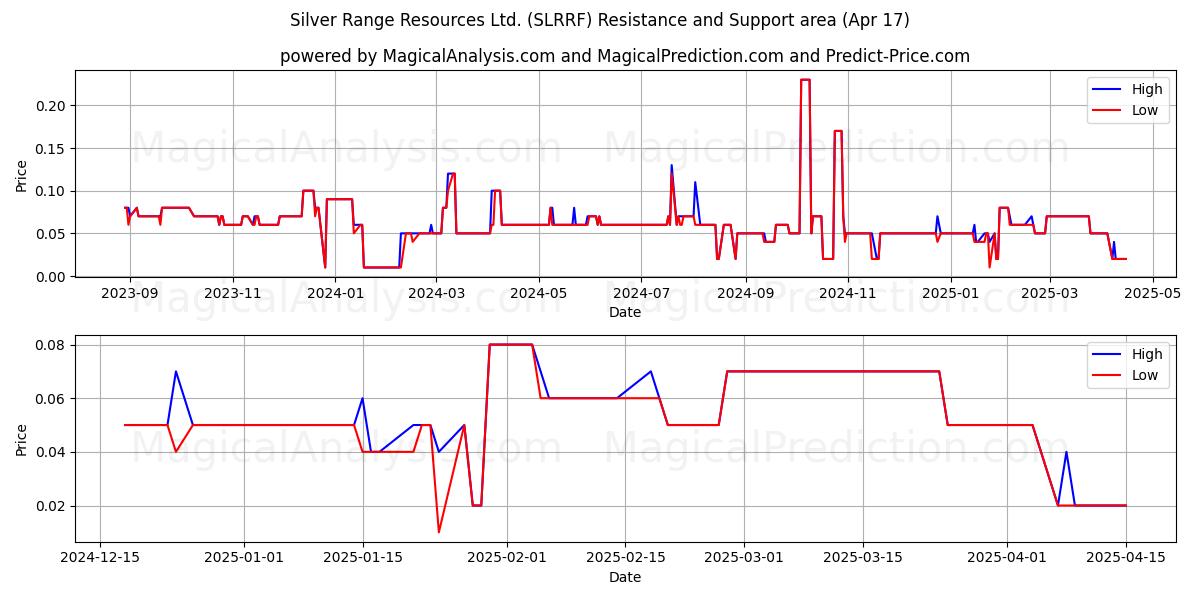Click the 0.01 low dip in bottom chart
The width and height of the screenshot is (1200, 600).
438,531
